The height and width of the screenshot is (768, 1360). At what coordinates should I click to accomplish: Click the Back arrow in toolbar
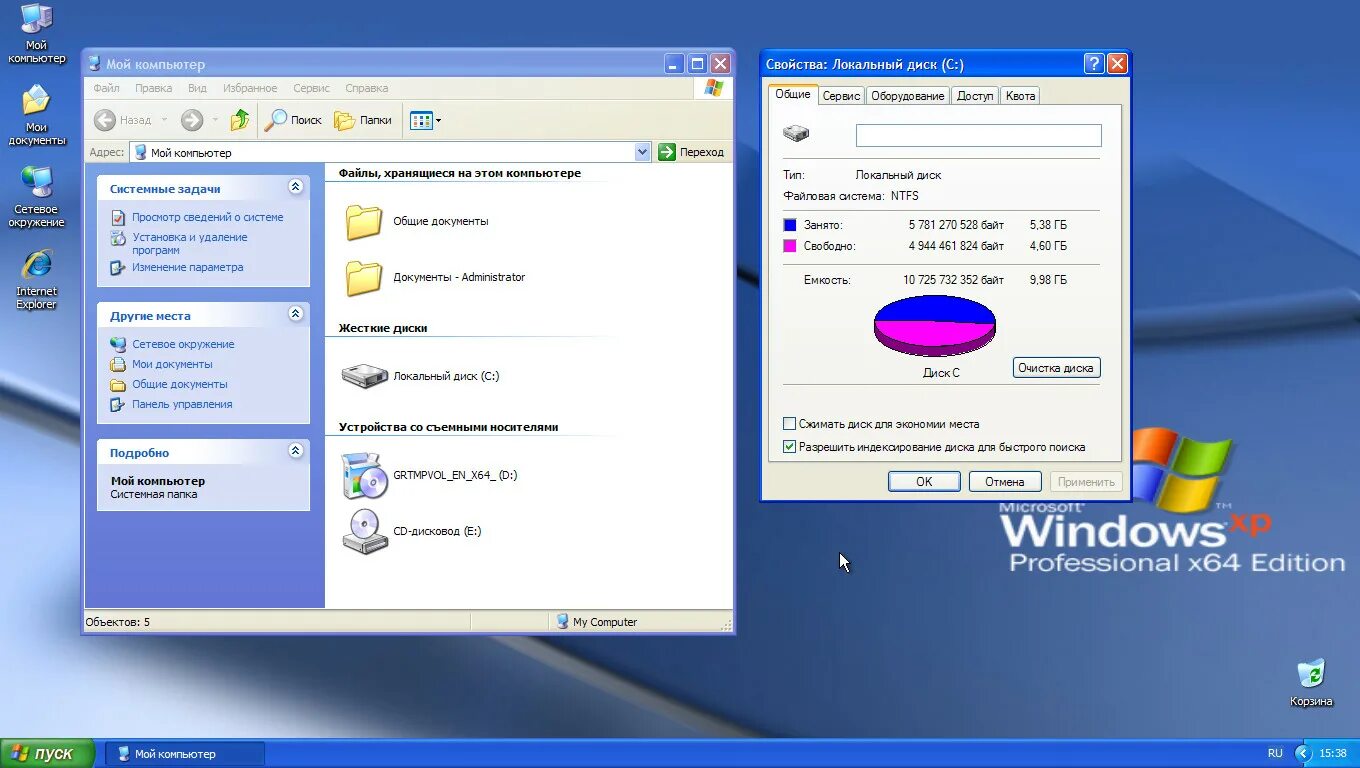[105, 120]
